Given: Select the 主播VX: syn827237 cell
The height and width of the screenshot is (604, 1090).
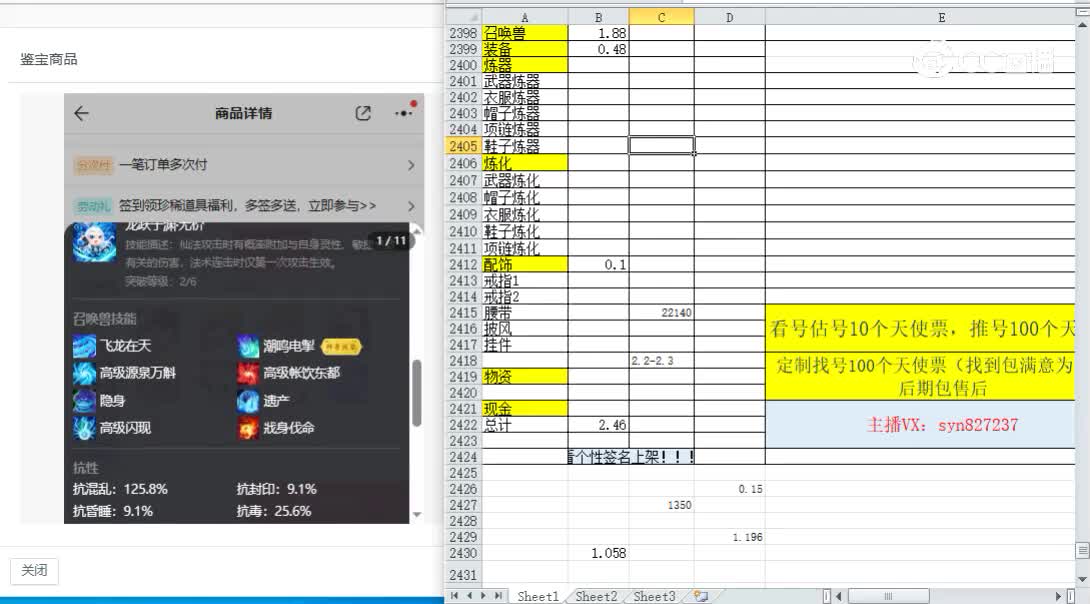Looking at the screenshot, I should pyautogui.click(x=920, y=425).
